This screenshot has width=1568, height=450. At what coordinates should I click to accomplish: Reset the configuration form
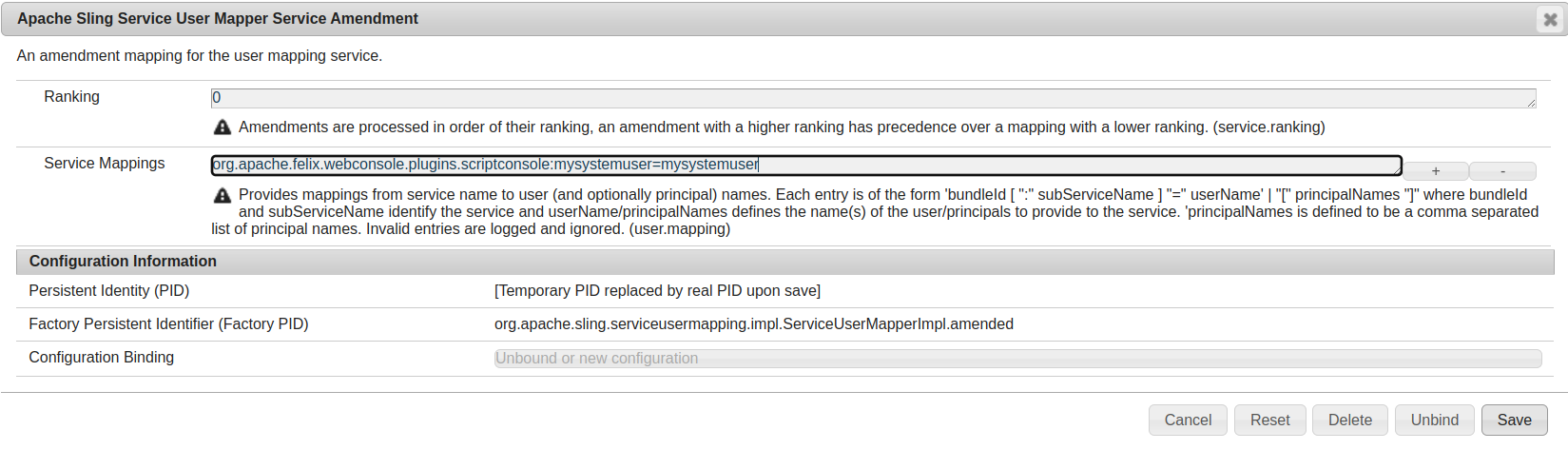(x=1269, y=420)
